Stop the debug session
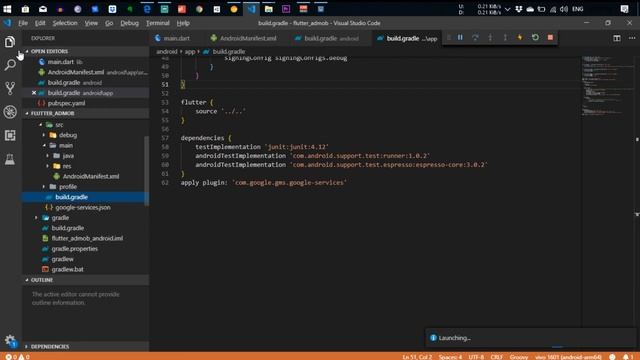This screenshot has width=640, height=360. point(550,38)
